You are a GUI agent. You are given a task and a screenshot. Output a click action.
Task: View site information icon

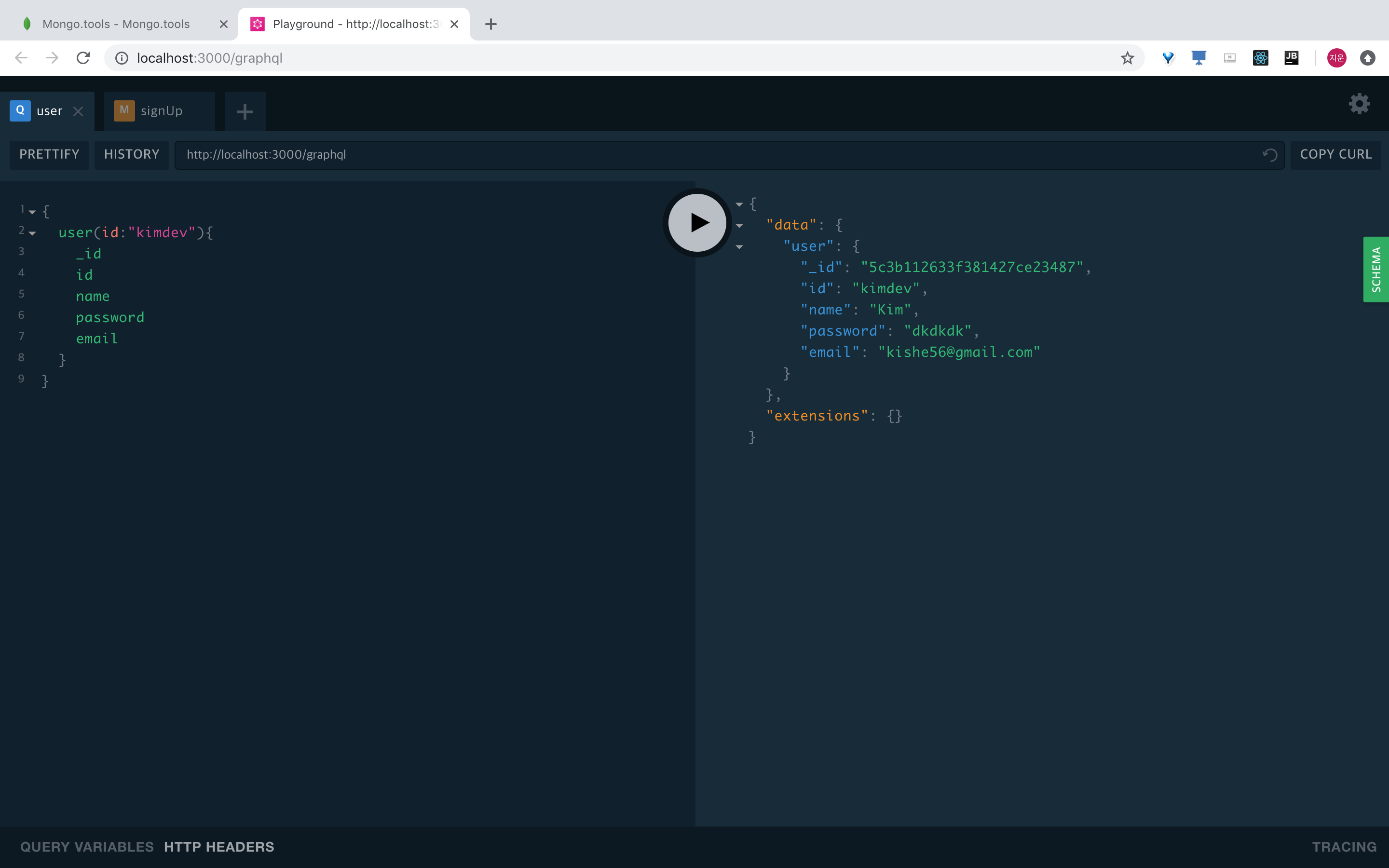[x=122, y=58]
